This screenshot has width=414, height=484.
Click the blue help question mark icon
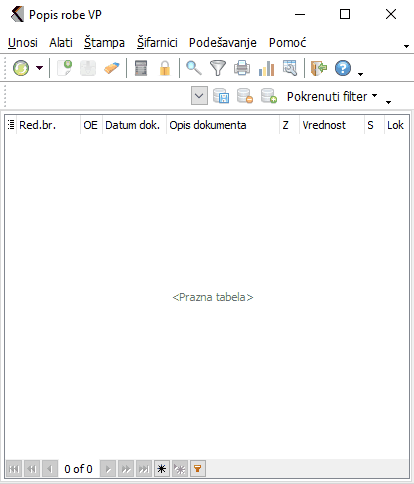point(343,68)
